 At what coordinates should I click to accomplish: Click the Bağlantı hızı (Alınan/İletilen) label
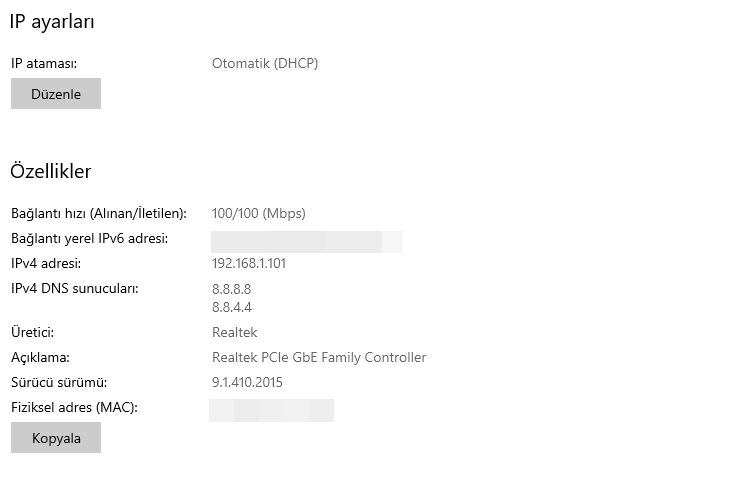pos(99,213)
